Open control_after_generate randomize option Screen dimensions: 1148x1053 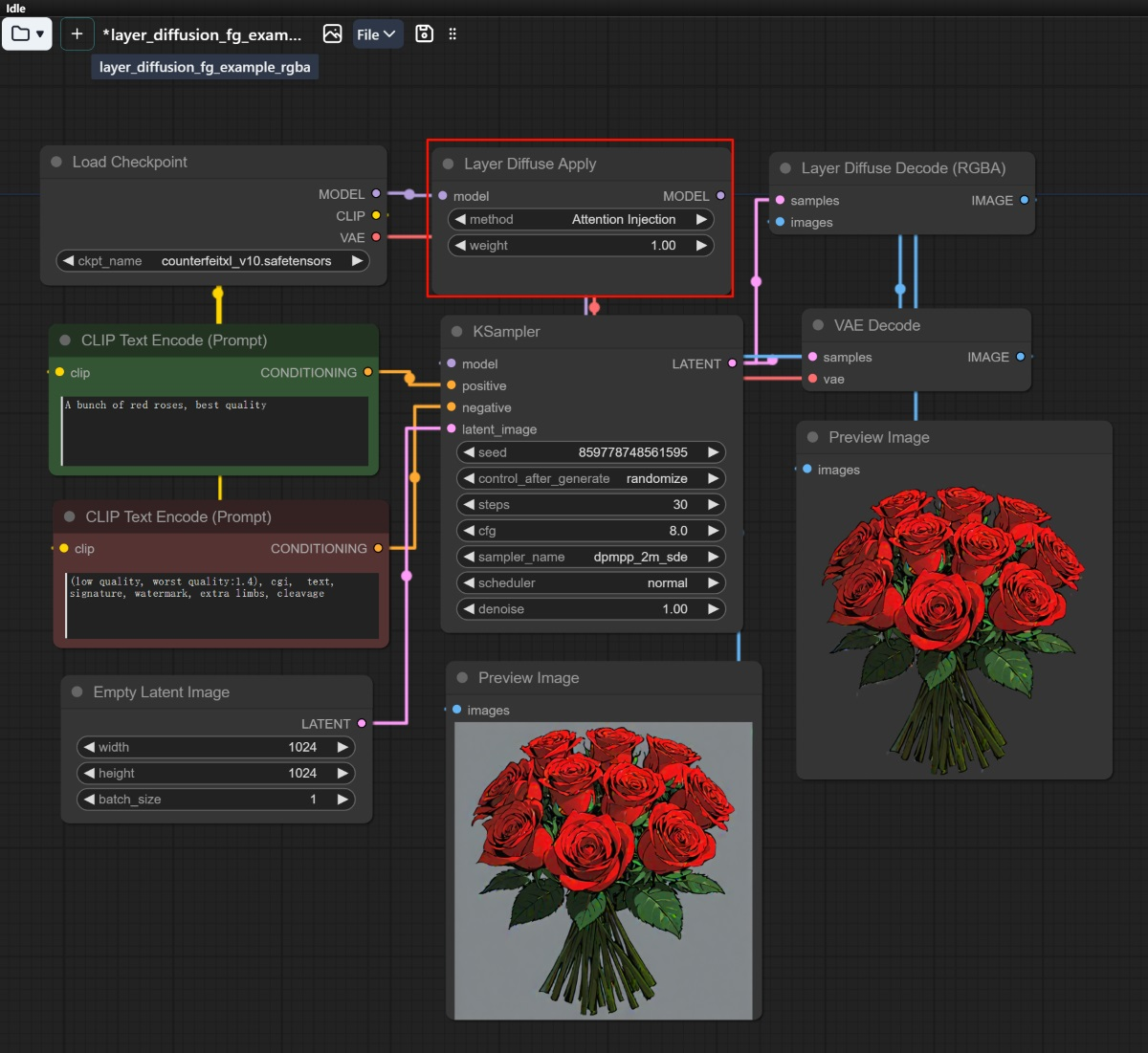pyautogui.click(x=590, y=478)
